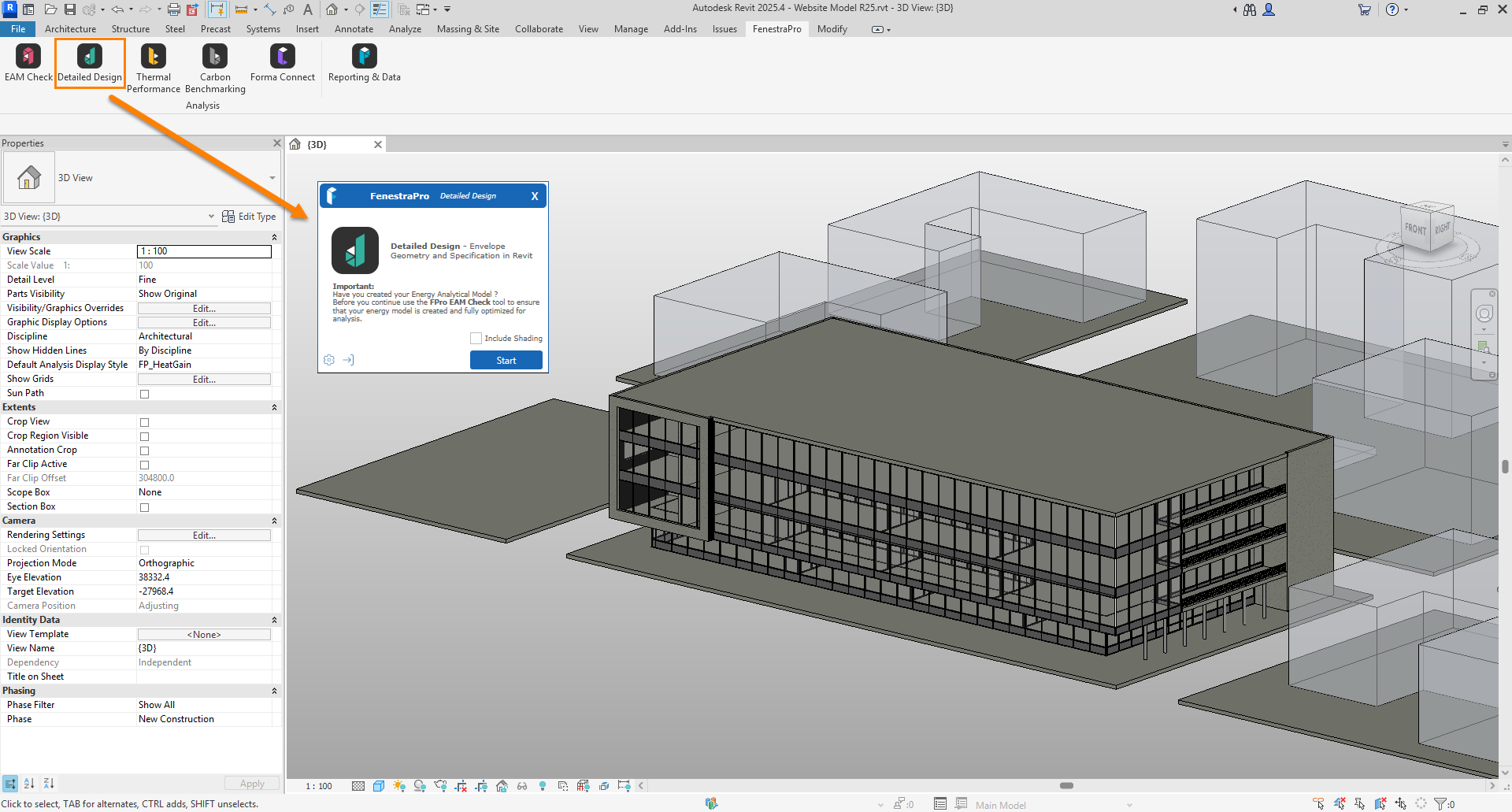Click Edit for Visibility/Graphics Overrides

[x=204, y=309]
